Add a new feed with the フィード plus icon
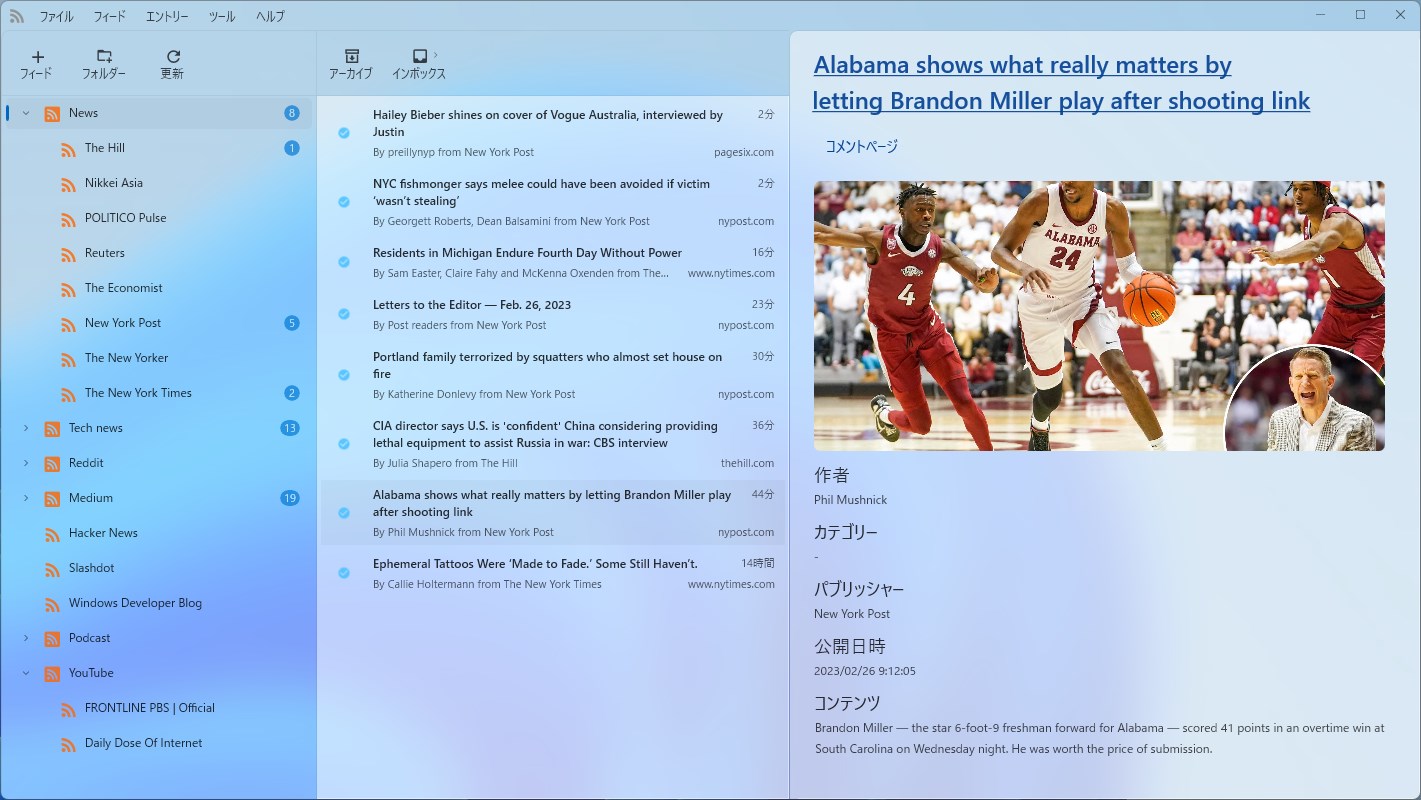Viewport: 1421px width, 800px height. pyautogui.click(x=36, y=57)
